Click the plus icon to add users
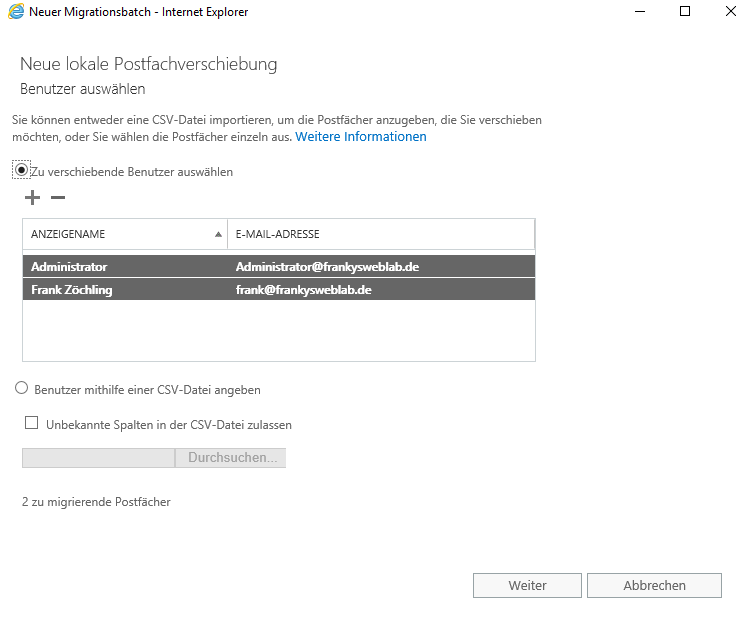 pos(32,198)
